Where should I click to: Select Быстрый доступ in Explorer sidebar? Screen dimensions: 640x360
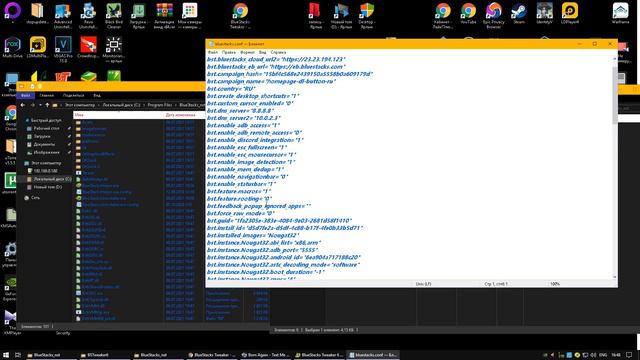[43, 120]
